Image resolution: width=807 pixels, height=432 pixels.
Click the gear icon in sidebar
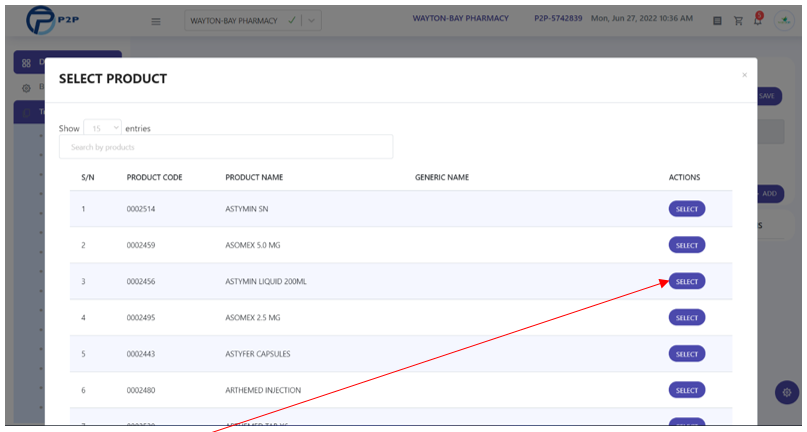tap(26, 88)
